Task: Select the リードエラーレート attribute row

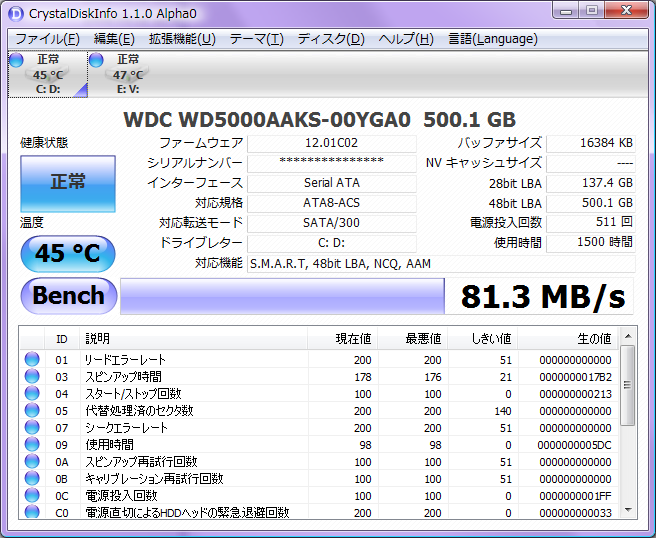Action: [319, 360]
